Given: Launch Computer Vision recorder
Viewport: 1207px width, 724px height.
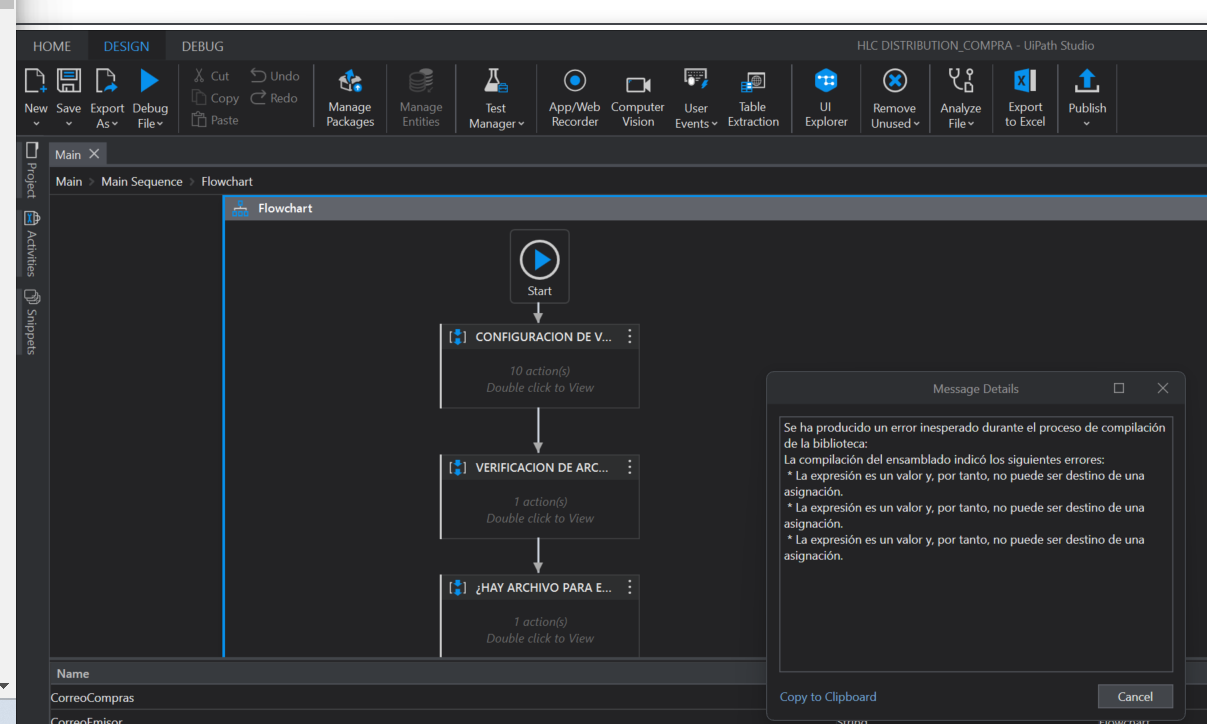Looking at the screenshot, I should (x=637, y=98).
